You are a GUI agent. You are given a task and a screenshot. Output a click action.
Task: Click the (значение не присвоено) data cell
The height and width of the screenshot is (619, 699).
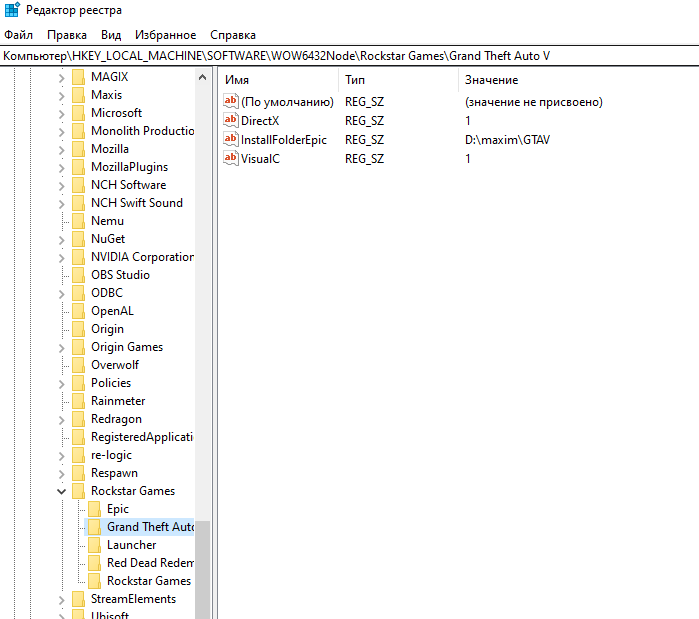pyautogui.click(x=534, y=102)
